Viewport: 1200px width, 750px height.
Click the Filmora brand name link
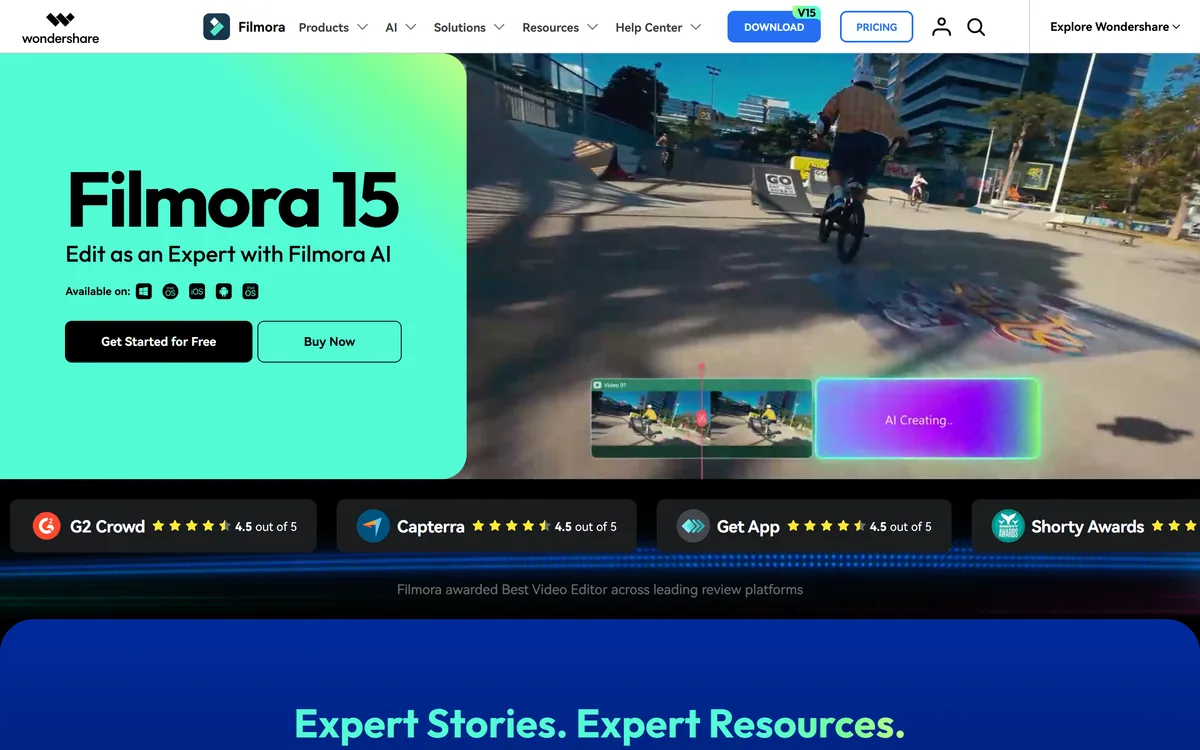click(262, 27)
